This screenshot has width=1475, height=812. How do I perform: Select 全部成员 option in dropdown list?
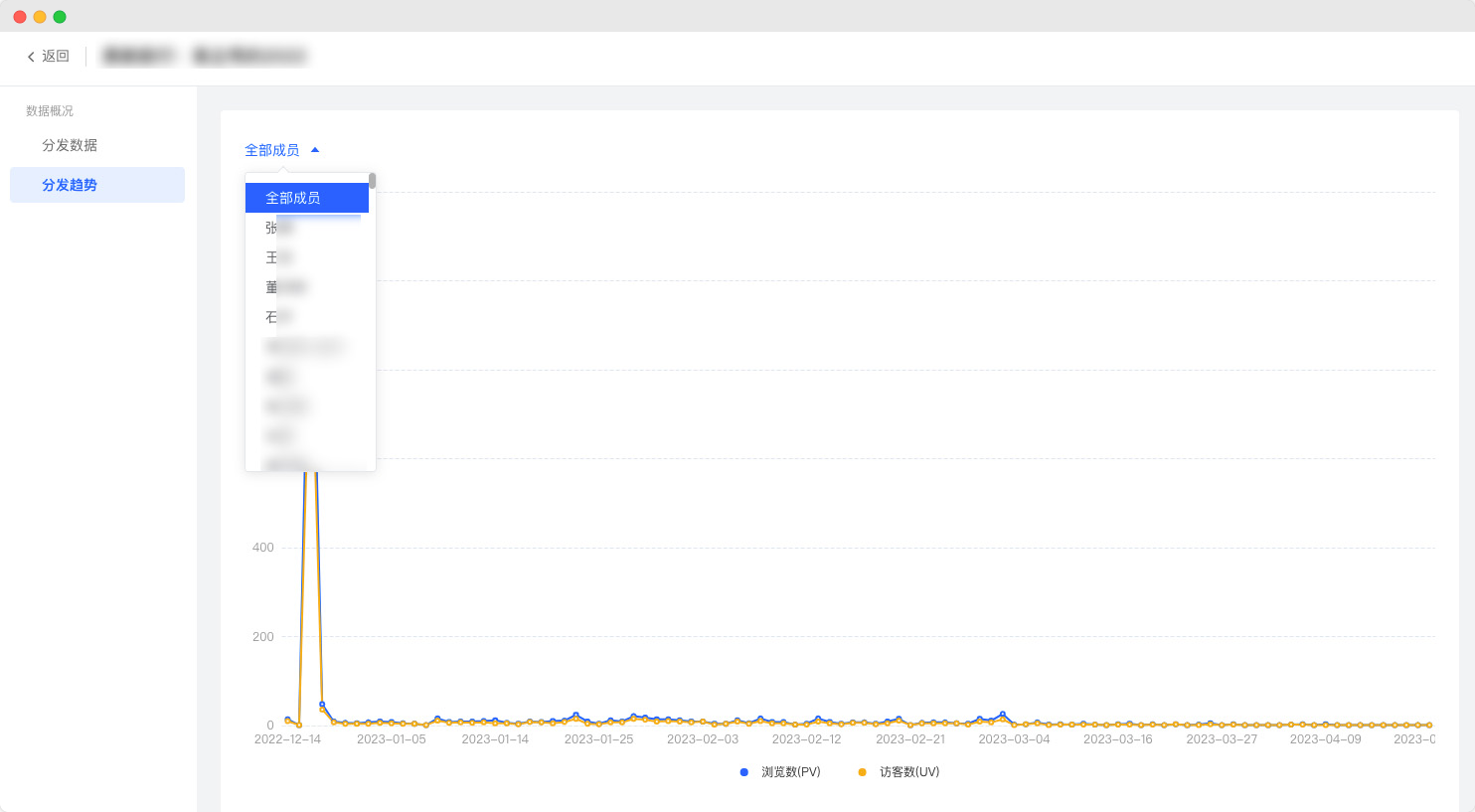tap(306, 198)
